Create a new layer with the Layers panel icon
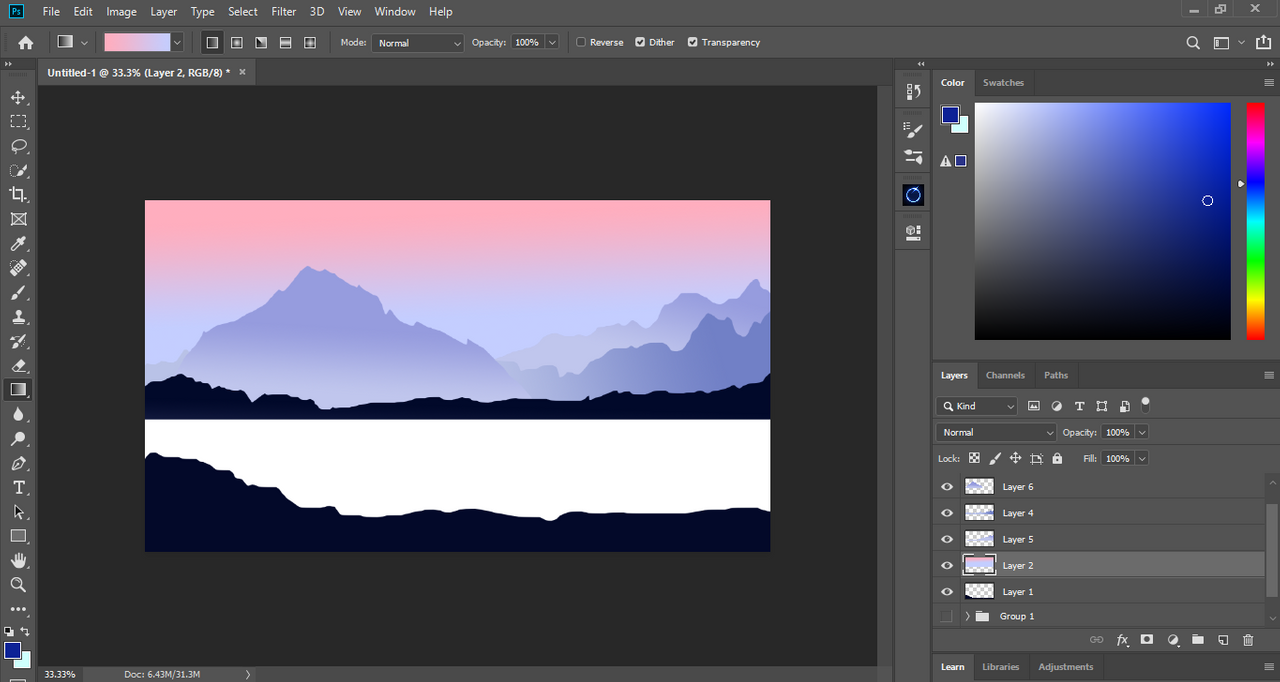The image size is (1280, 682). click(1222, 640)
